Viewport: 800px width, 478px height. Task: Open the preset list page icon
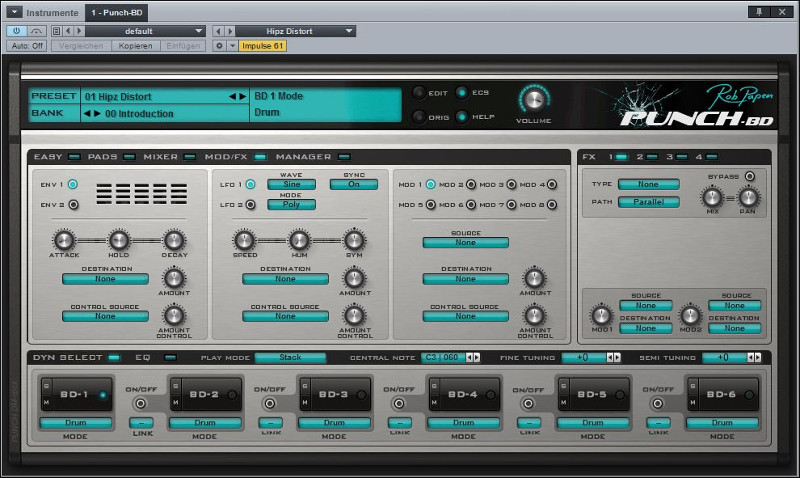(57, 31)
